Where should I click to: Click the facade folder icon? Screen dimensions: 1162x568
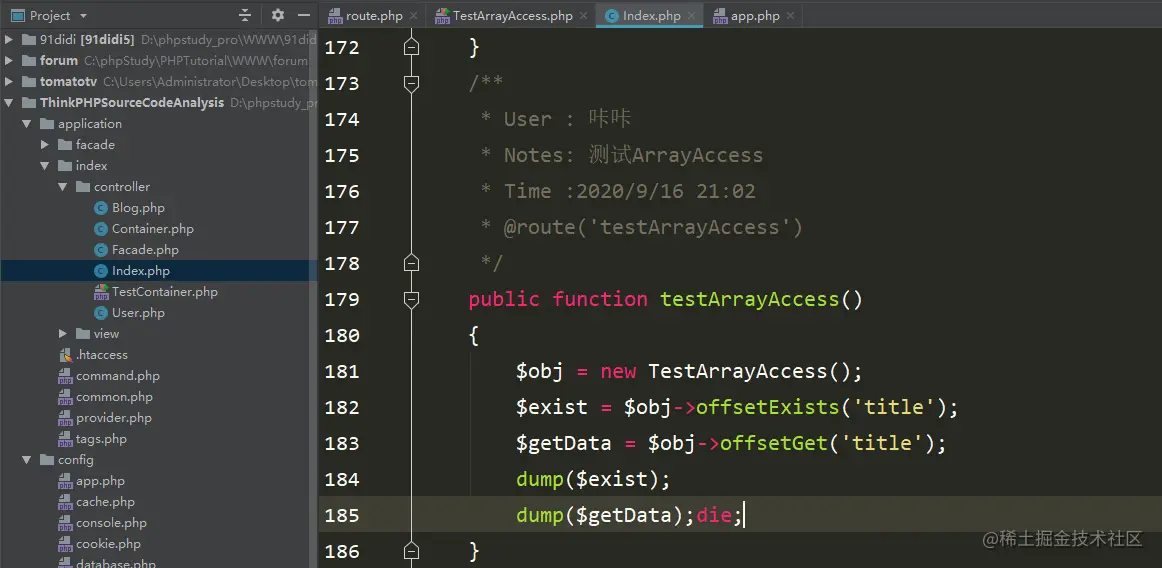tap(64, 145)
